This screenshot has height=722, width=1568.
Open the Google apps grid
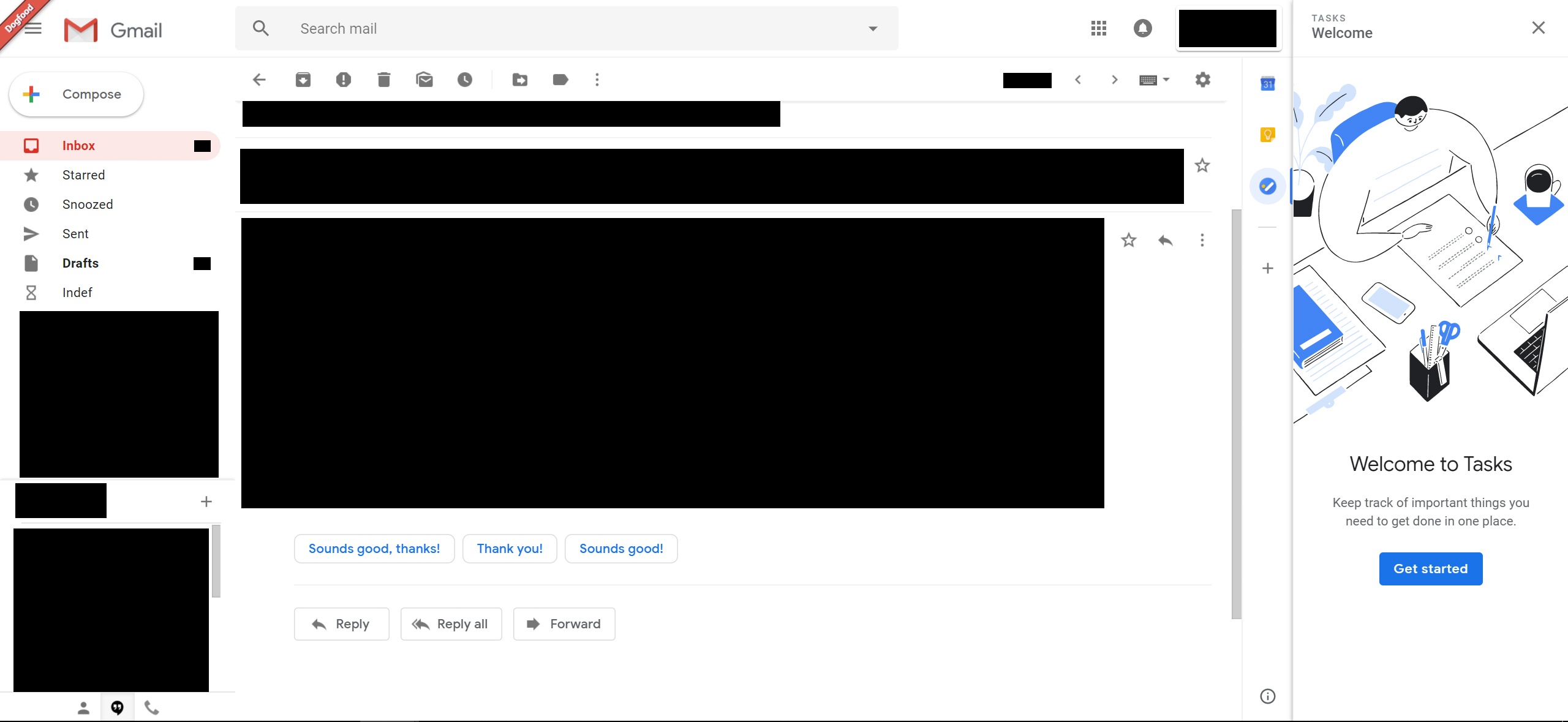pos(1099,28)
